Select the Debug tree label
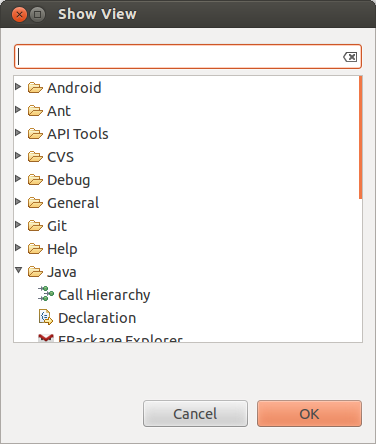376x444 pixels. coord(69,180)
